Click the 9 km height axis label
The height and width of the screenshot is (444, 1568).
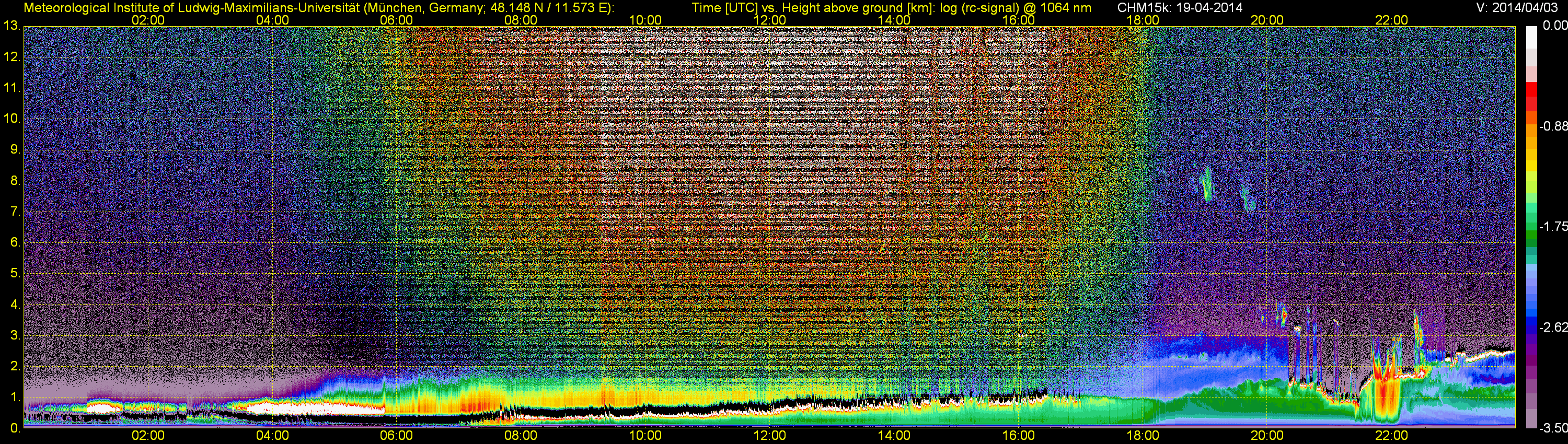15,149
